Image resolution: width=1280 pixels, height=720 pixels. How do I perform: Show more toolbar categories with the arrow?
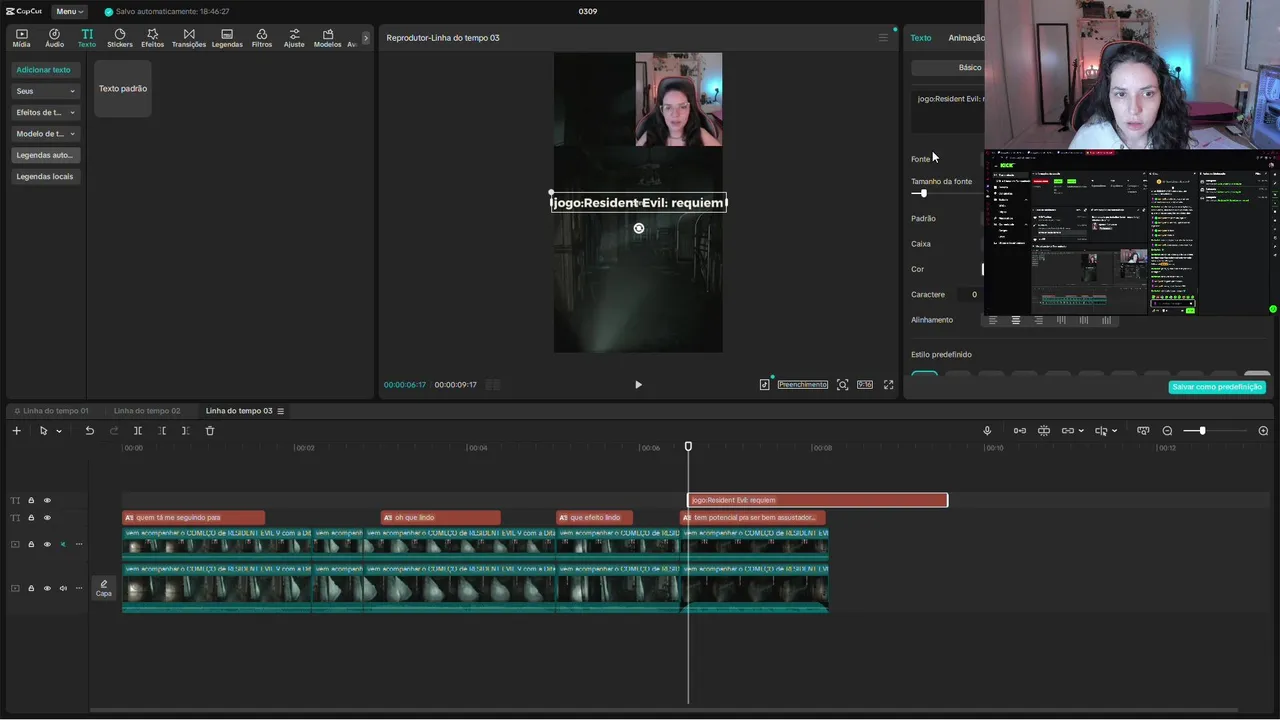tap(366, 38)
